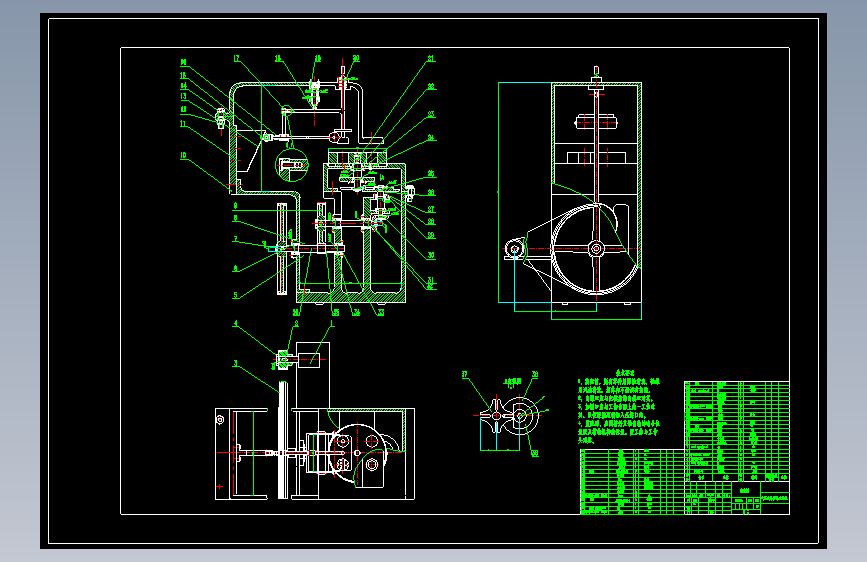867x562 pixels.
Task: Select the tall vertical gear in front view
Action: [282, 249]
